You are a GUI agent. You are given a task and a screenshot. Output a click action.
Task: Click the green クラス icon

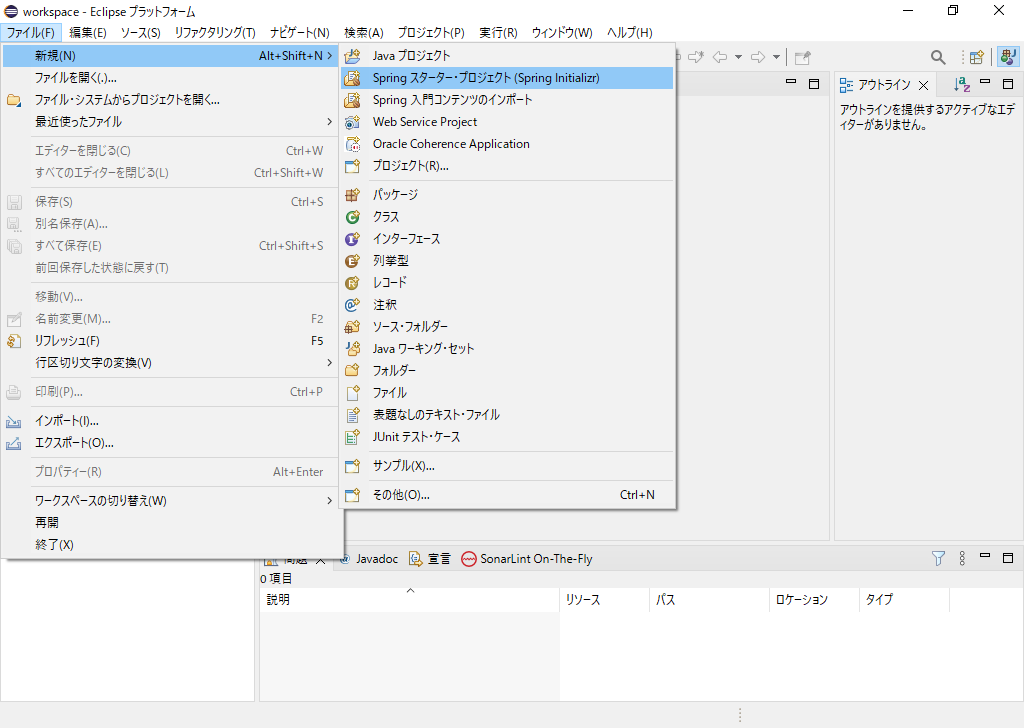[353, 217]
